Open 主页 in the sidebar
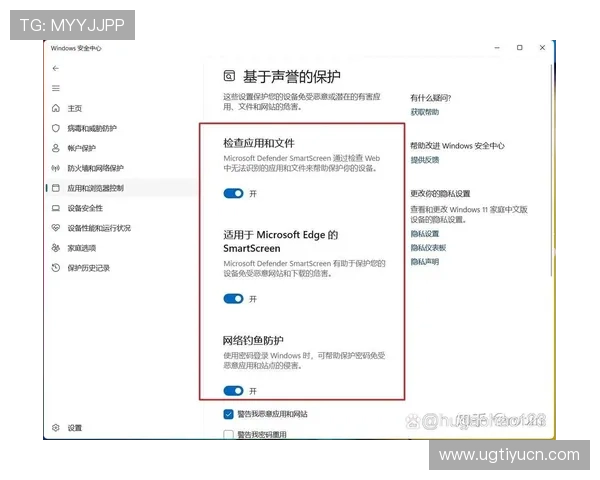This screenshot has width=600, height=480. tap(75, 108)
